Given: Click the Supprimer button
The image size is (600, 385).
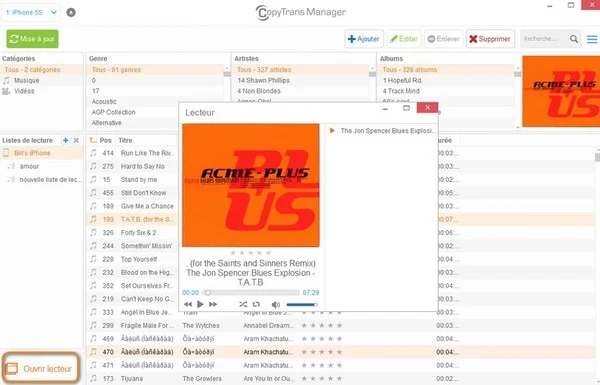Looking at the screenshot, I should [490, 39].
